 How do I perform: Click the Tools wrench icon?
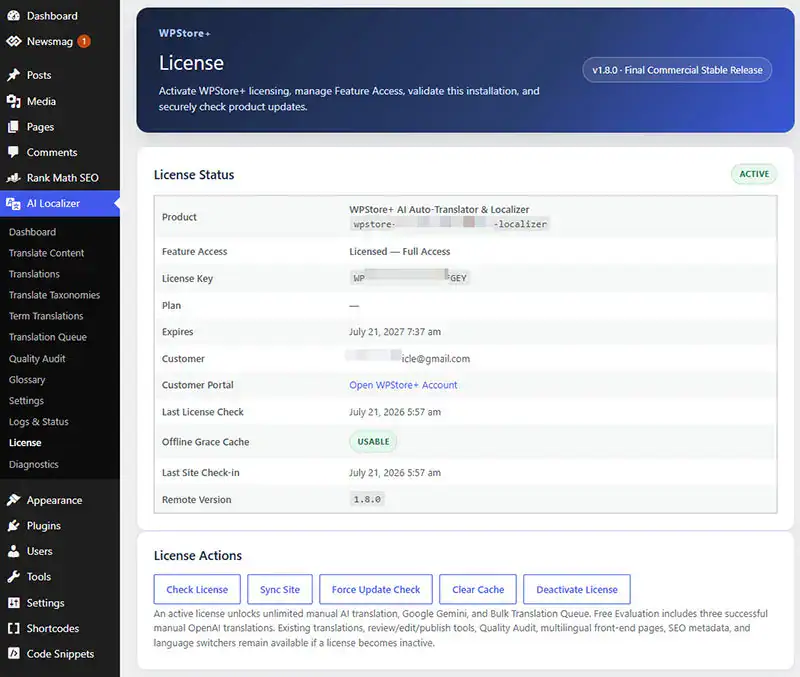[x=14, y=576]
